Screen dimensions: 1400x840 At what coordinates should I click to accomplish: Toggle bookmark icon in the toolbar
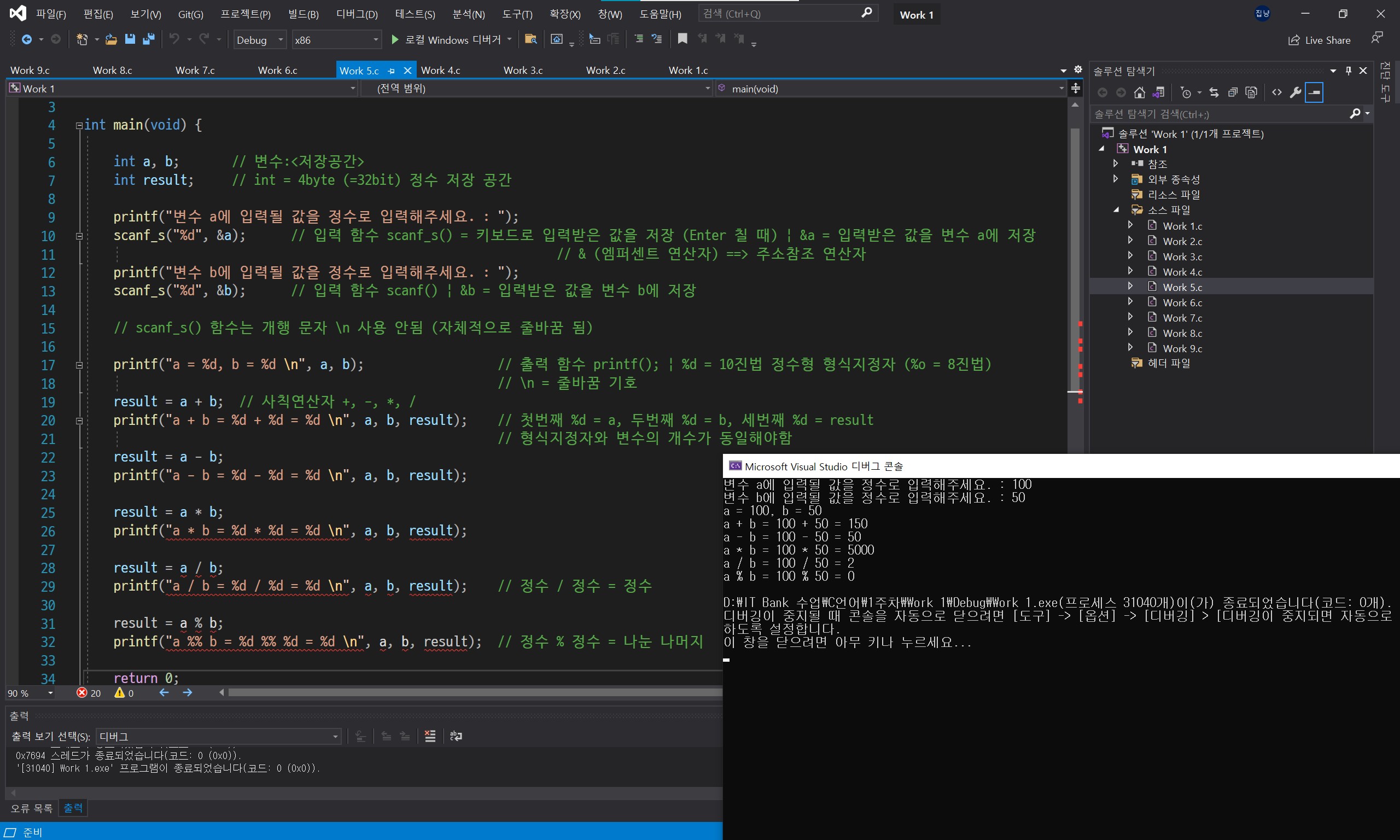pyautogui.click(x=682, y=39)
